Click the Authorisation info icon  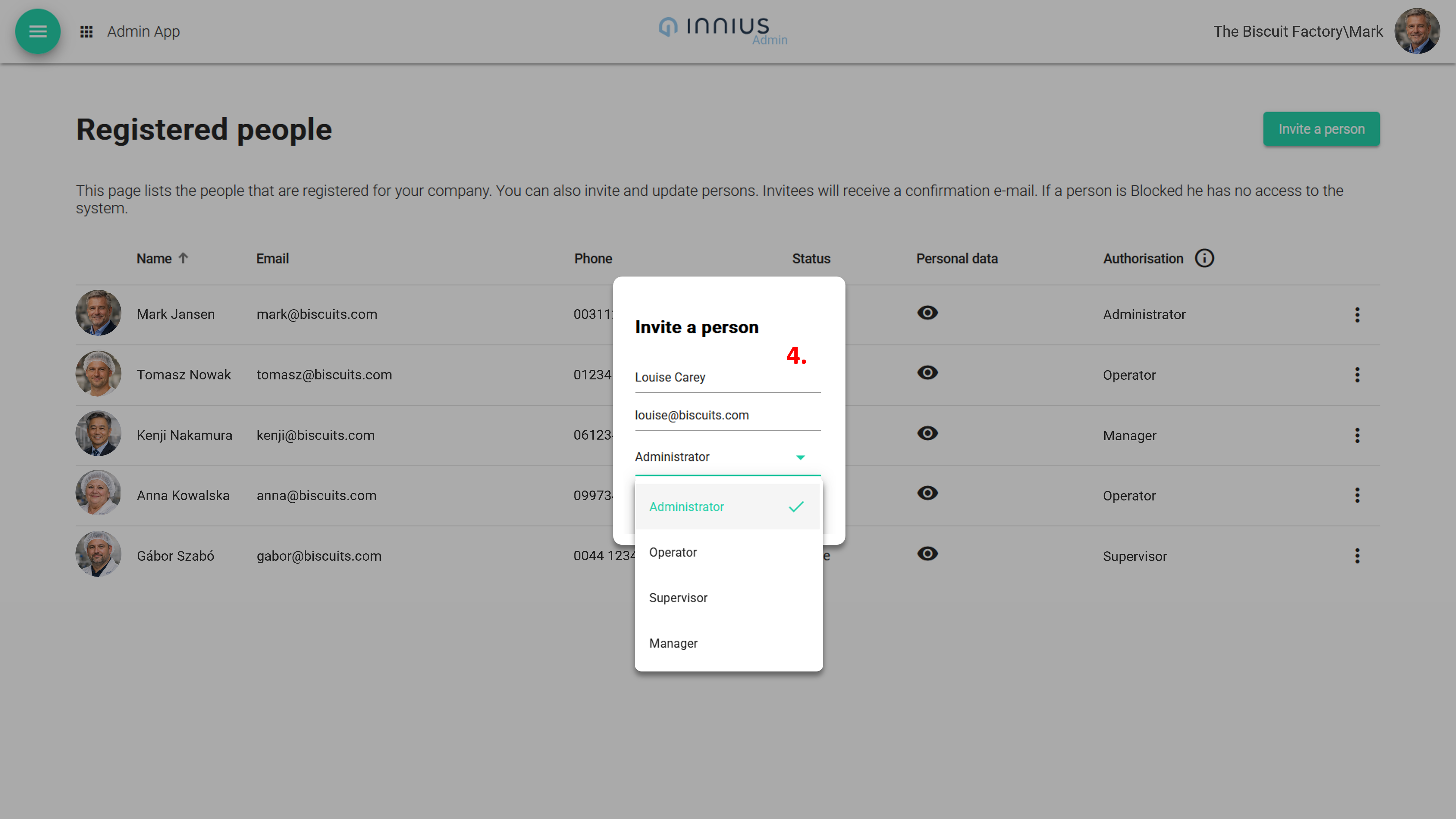(1204, 258)
